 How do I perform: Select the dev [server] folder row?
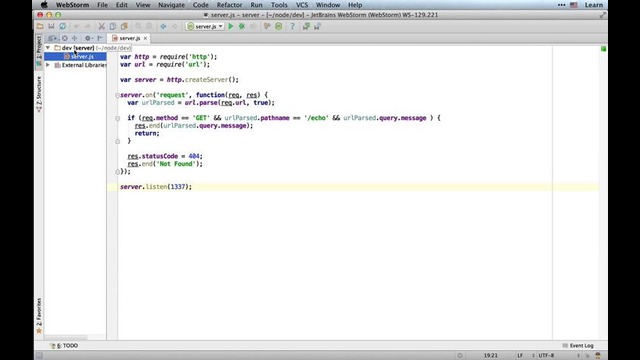(x=76, y=48)
